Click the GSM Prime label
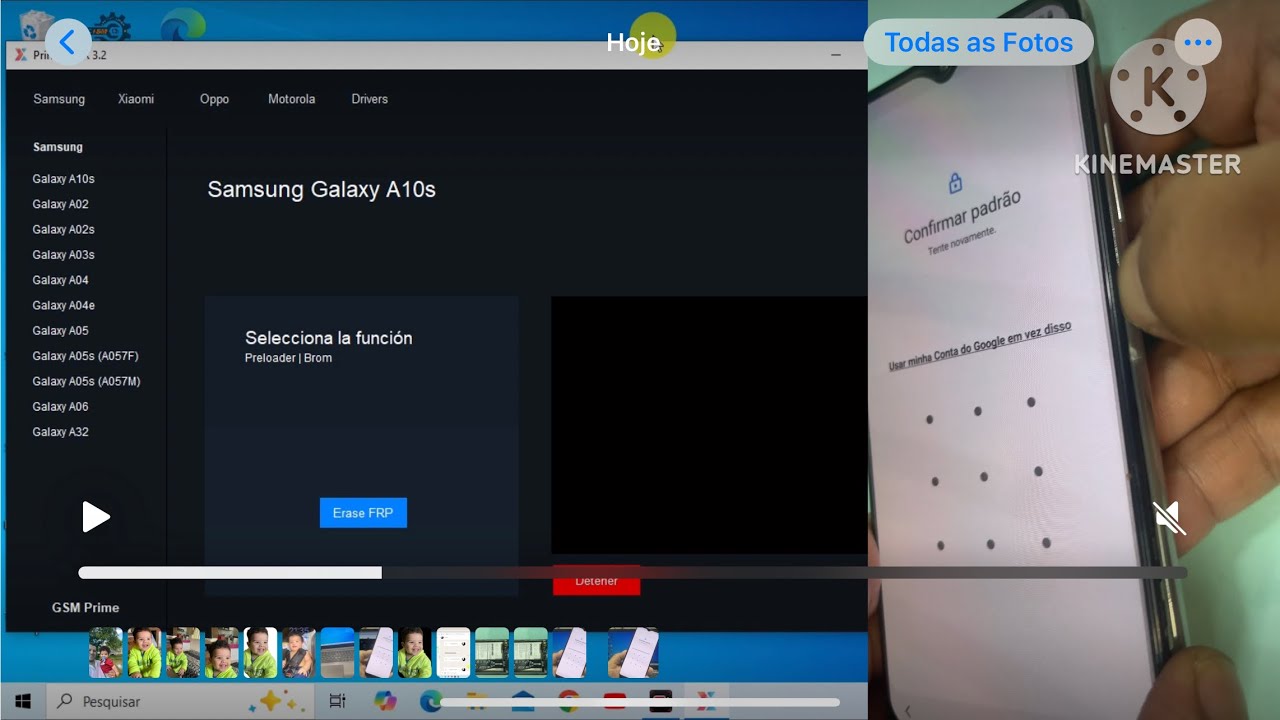1280x720 pixels. tap(85, 607)
